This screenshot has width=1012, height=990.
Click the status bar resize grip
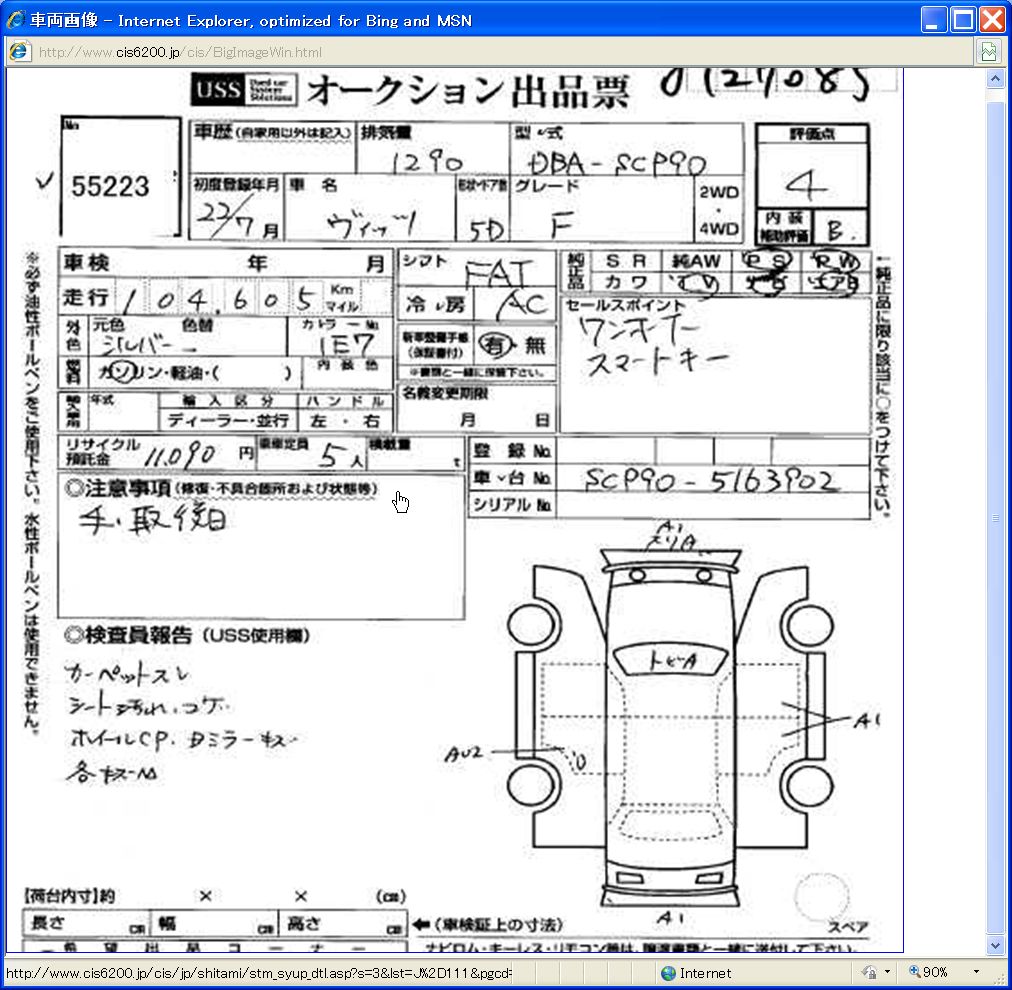click(1002, 980)
